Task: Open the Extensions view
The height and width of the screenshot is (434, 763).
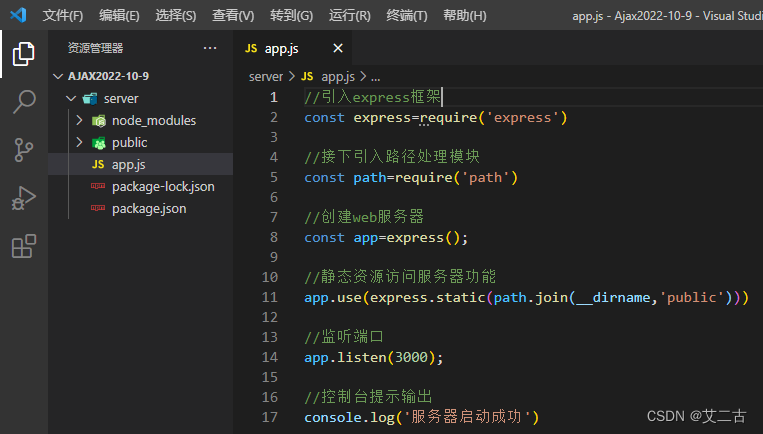Action: tap(23, 246)
